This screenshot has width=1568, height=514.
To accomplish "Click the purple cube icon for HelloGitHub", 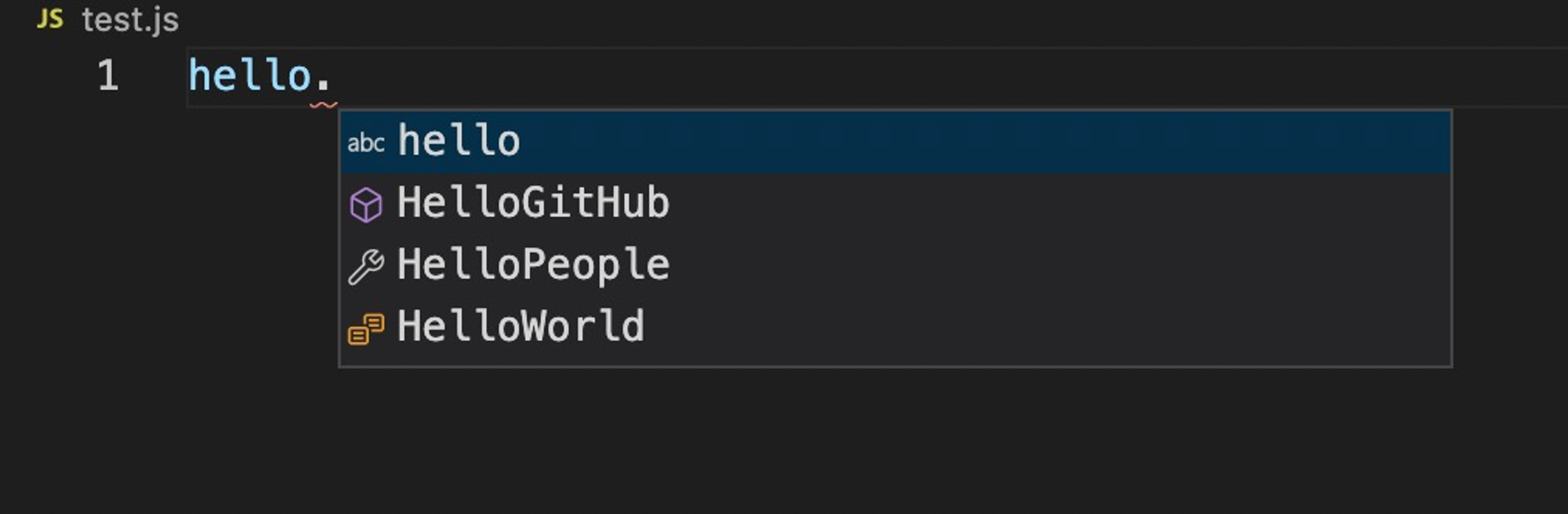I will [x=366, y=205].
